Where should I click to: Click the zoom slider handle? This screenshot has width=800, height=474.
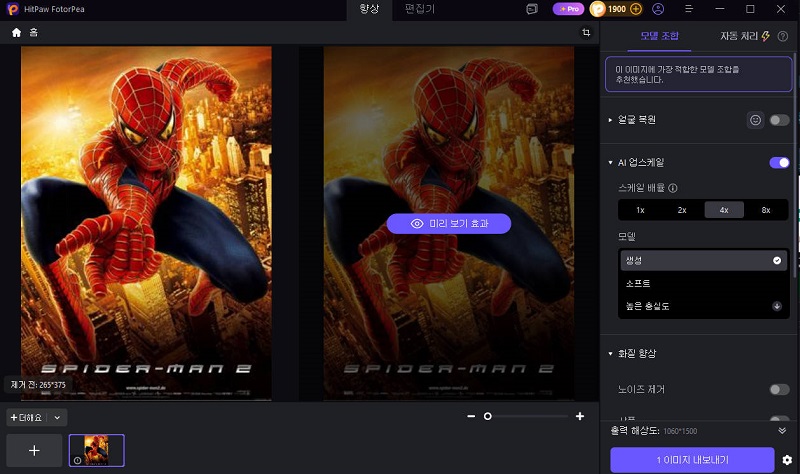[488, 416]
